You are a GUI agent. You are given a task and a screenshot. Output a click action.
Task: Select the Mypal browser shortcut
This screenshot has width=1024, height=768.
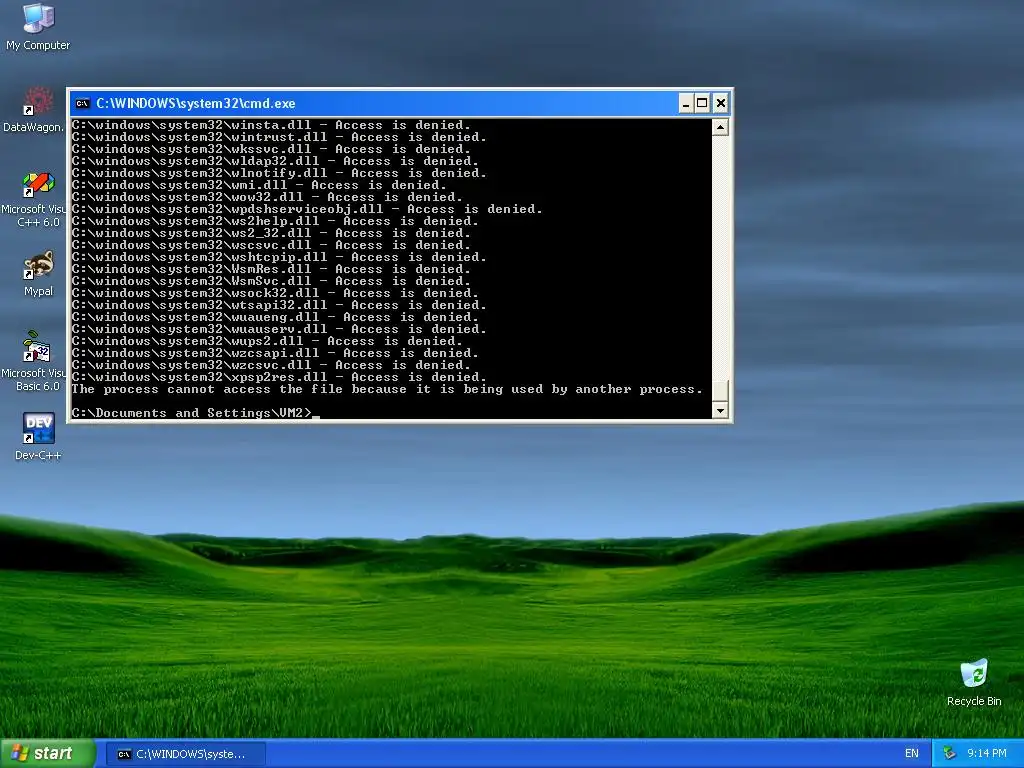coord(38,273)
